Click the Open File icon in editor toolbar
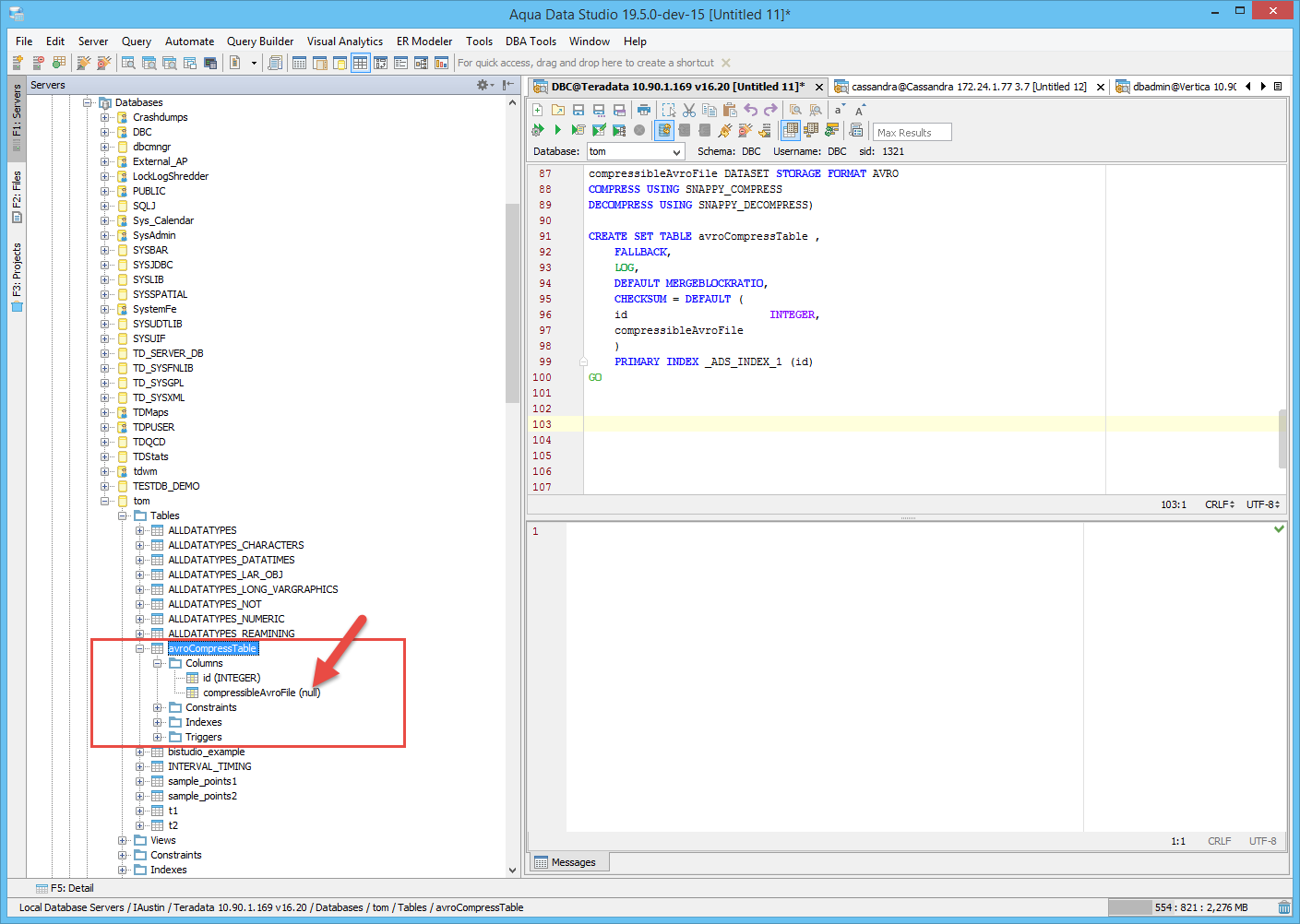The height and width of the screenshot is (924, 1300). pyautogui.click(x=558, y=110)
